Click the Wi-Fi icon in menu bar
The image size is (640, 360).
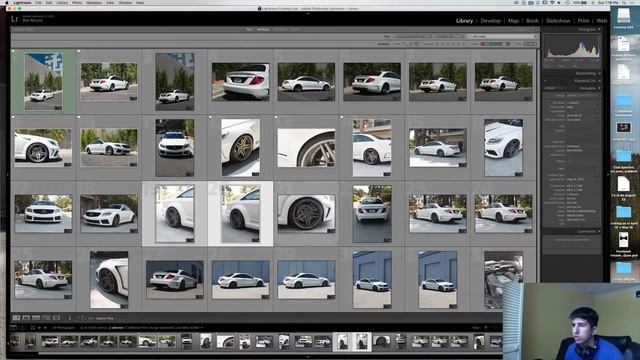pyautogui.click(x=552, y=2)
